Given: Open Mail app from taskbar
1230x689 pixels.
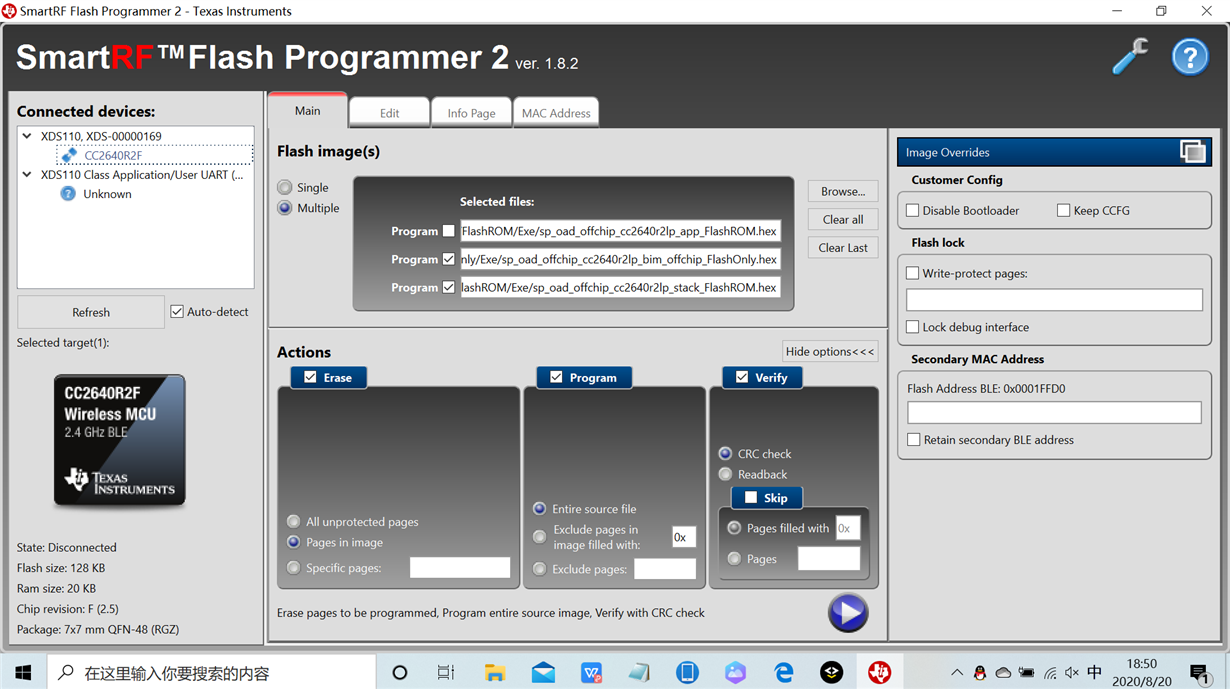Looking at the screenshot, I should pos(543,673).
